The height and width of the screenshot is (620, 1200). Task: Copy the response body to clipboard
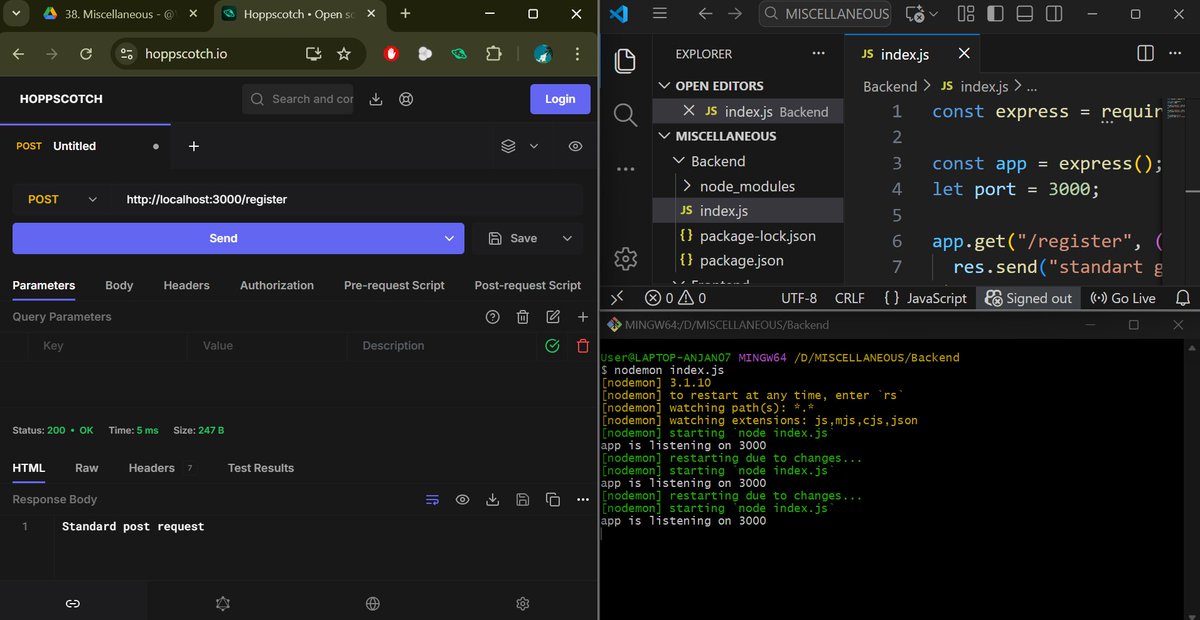[553, 500]
